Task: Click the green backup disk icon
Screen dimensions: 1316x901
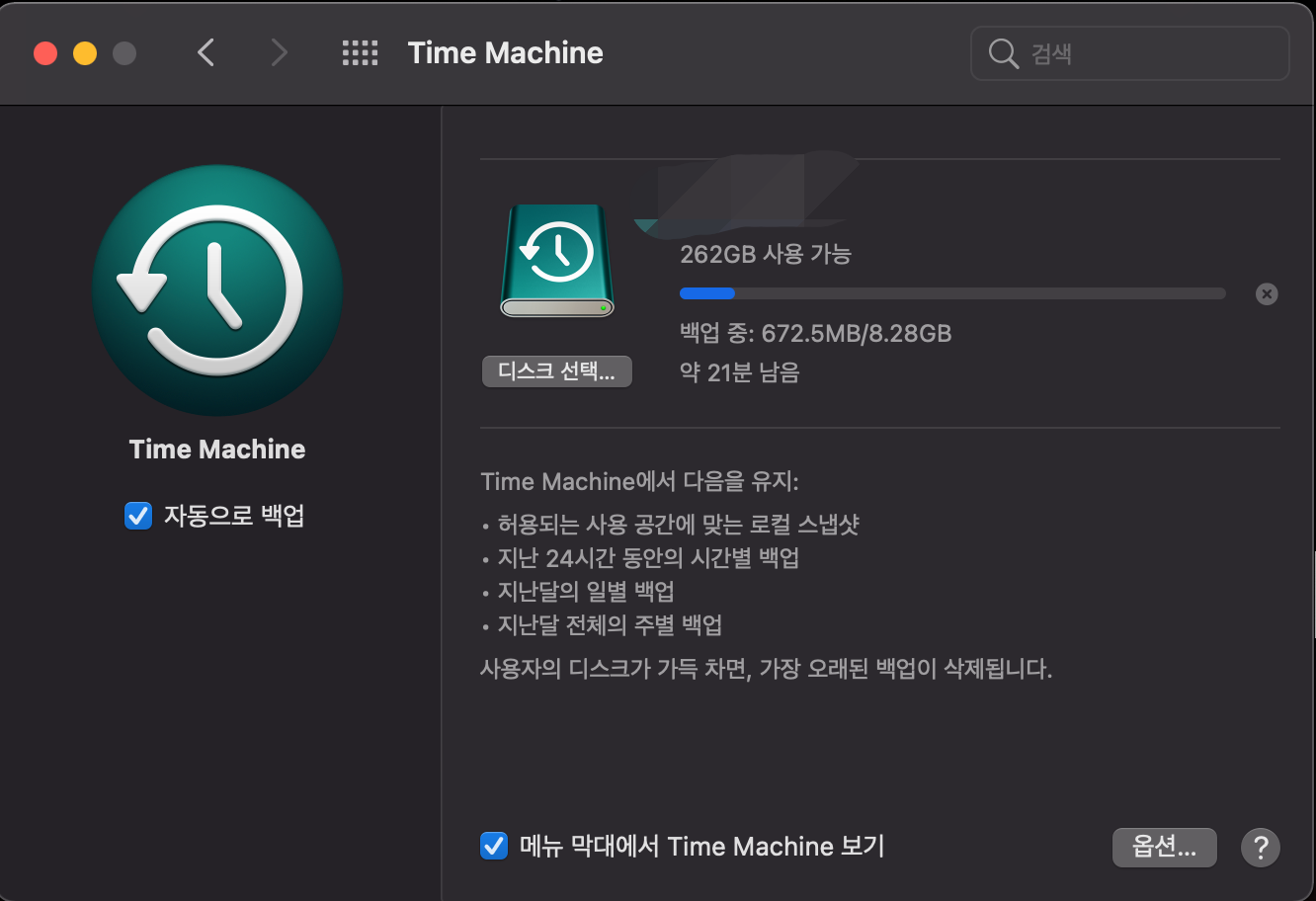Action: click(x=557, y=262)
